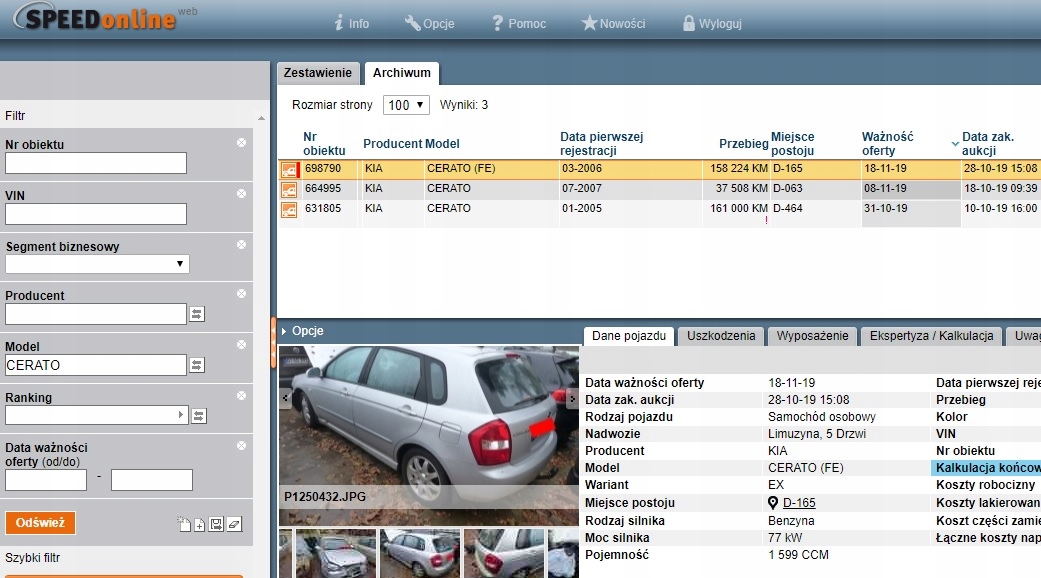Switch to the Zestawienie tab
Screen dimensions: 1041x578
point(317,73)
